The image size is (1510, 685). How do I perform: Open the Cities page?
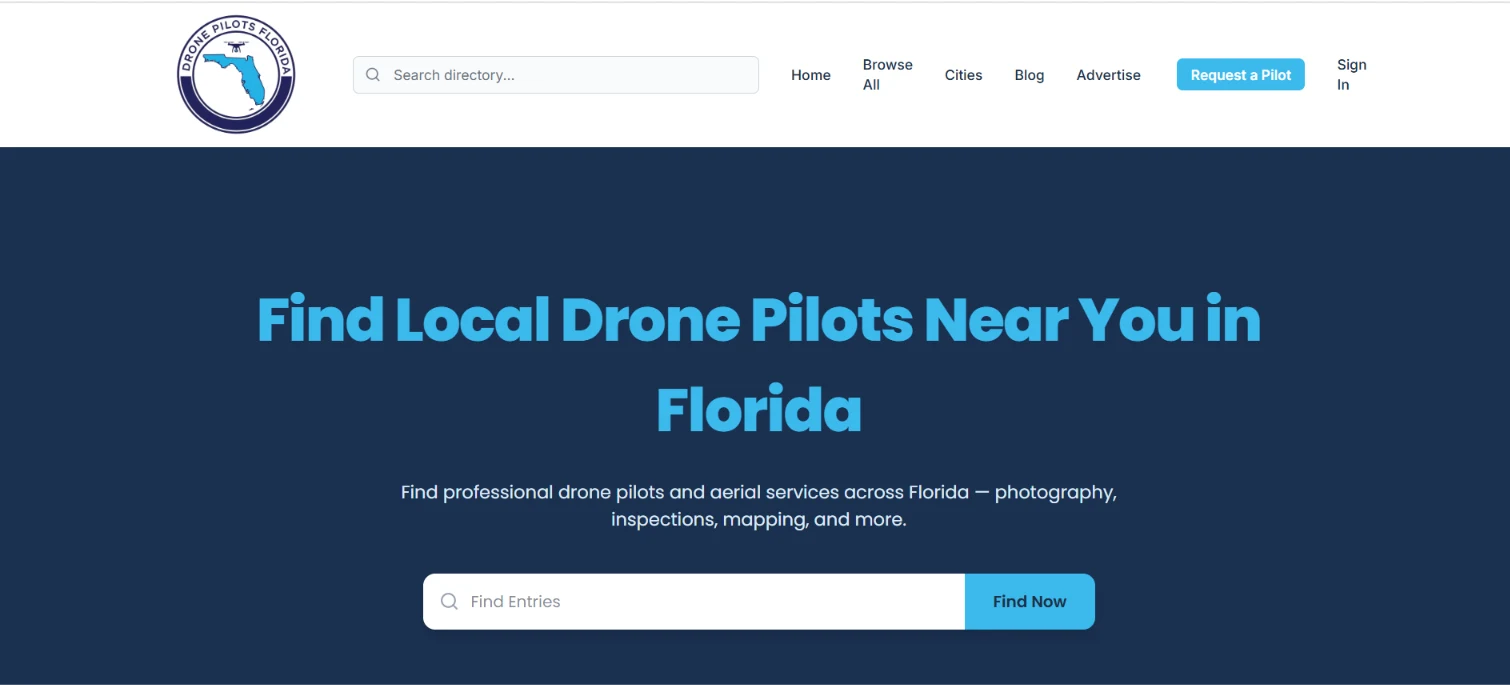[x=964, y=75]
